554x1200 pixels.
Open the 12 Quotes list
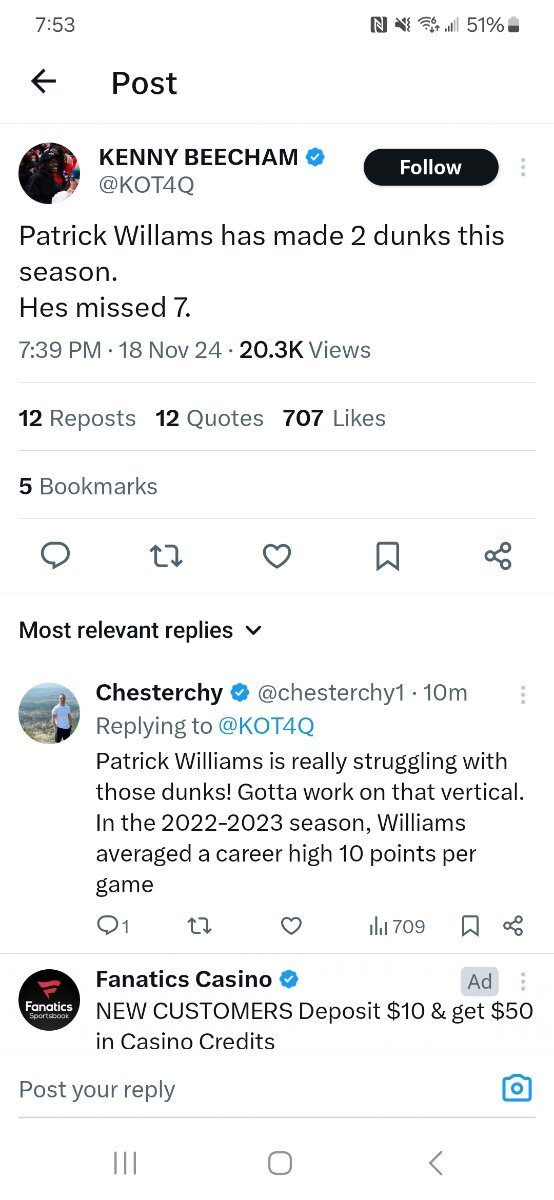click(210, 418)
